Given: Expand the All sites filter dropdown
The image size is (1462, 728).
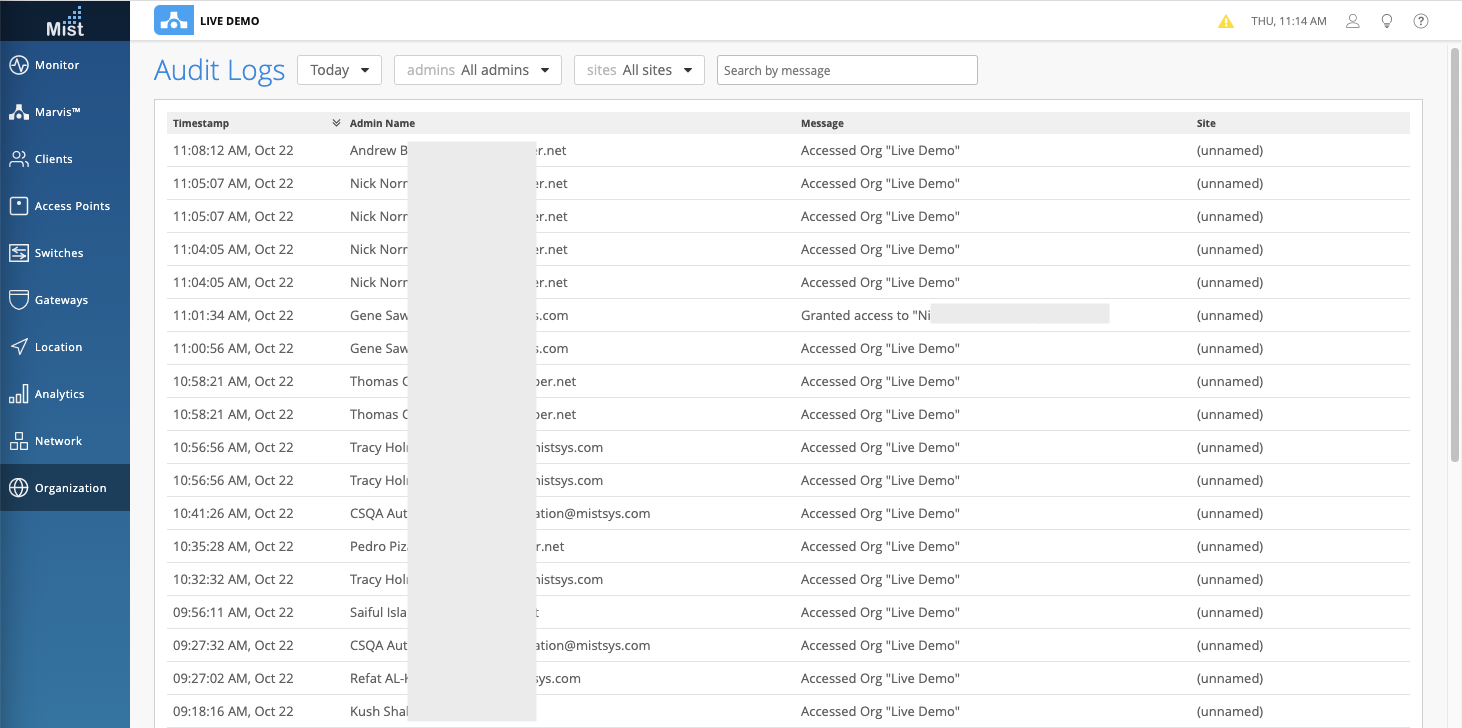Looking at the screenshot, I should click(639, 70).
